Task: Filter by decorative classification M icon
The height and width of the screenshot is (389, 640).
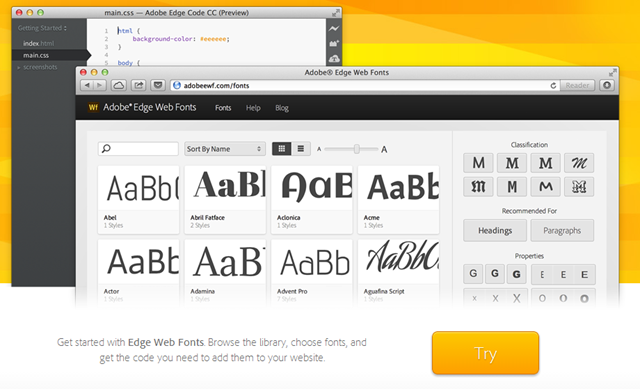Action: [579, 187]
